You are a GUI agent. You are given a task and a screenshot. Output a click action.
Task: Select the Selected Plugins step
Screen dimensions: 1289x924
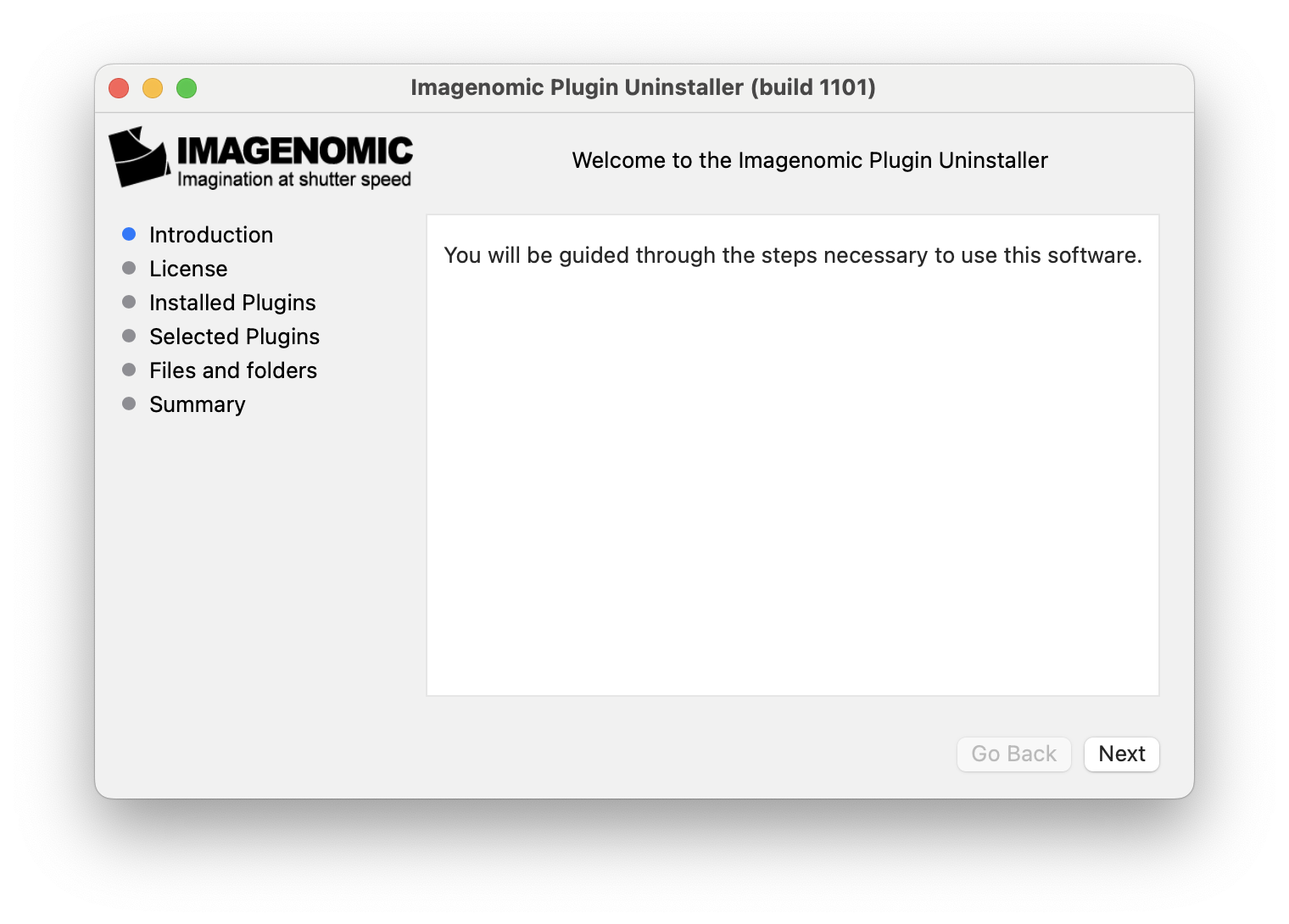[x=234, y=337]
